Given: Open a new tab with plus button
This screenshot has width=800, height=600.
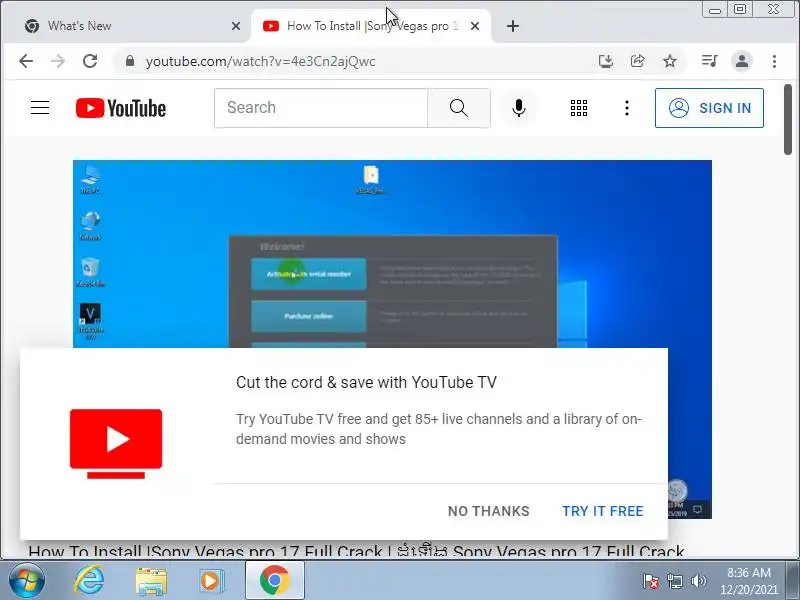Looking at the screenshot, I should [513, 26].
